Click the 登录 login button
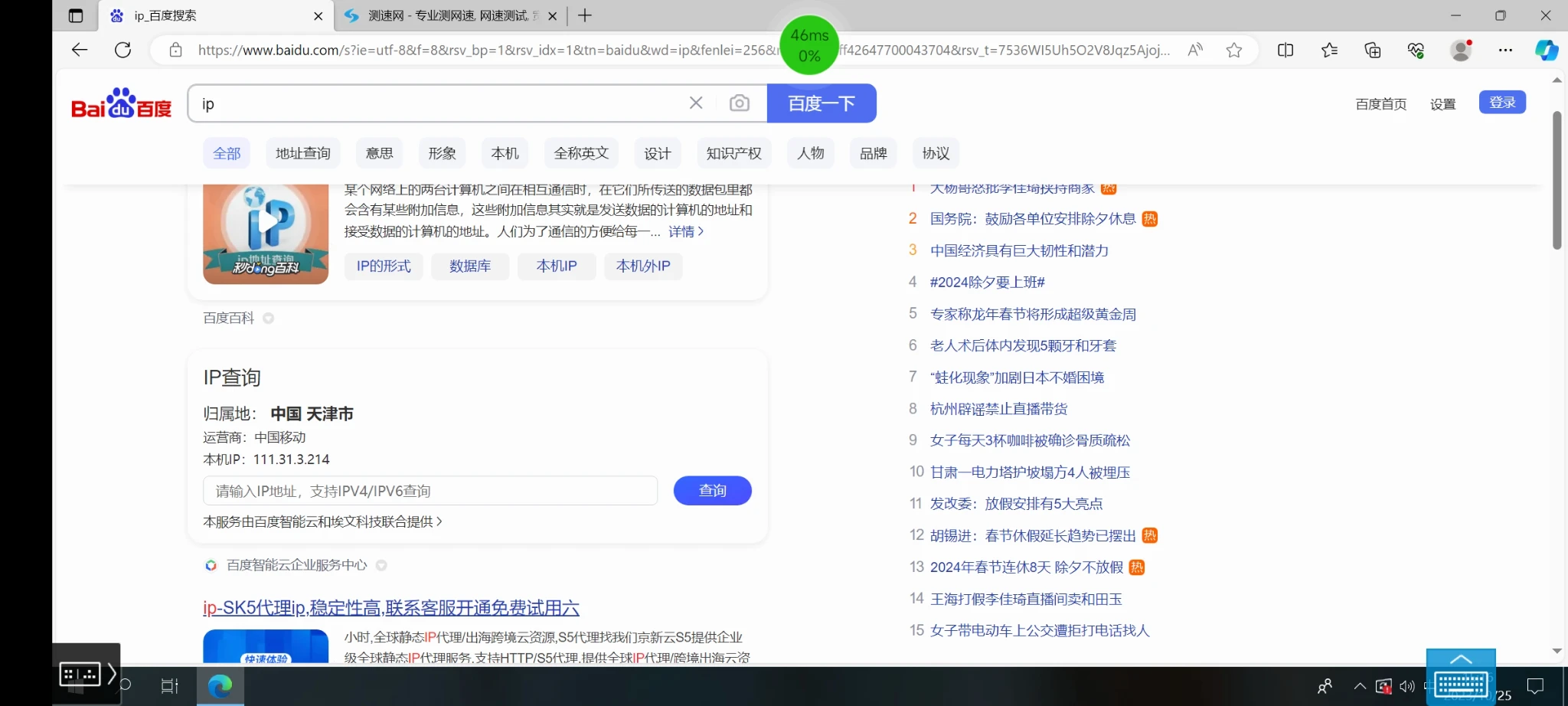 (1501, 103)
